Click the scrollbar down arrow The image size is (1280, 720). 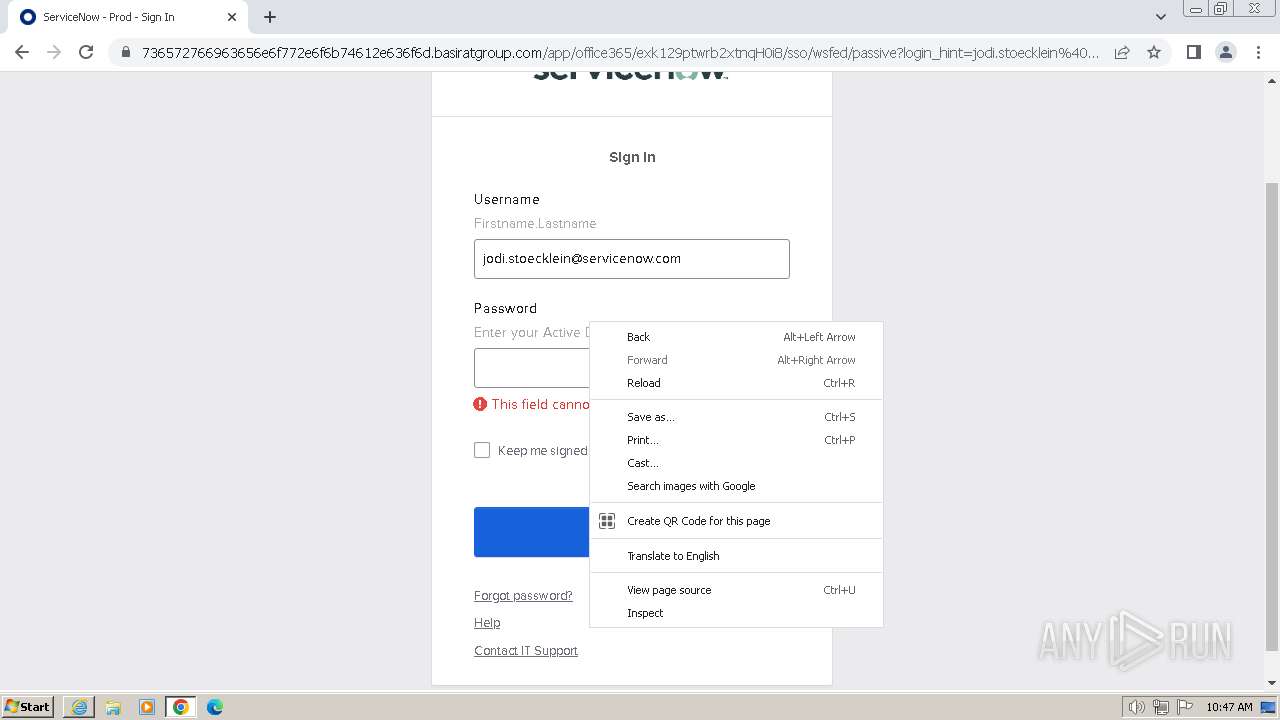click(1272, 683)
